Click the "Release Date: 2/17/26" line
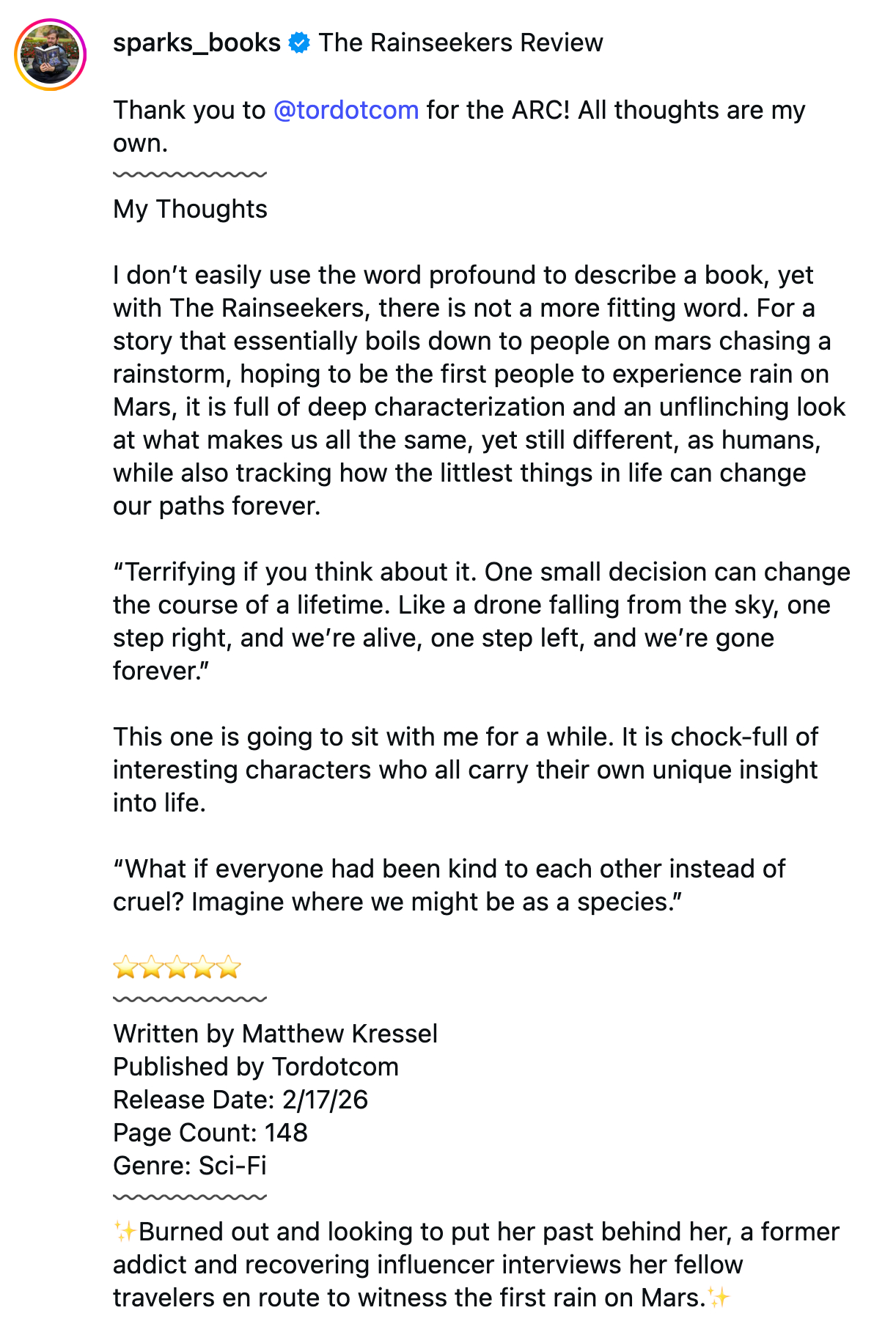The image size is (896, 1324). coord(240,1100)
